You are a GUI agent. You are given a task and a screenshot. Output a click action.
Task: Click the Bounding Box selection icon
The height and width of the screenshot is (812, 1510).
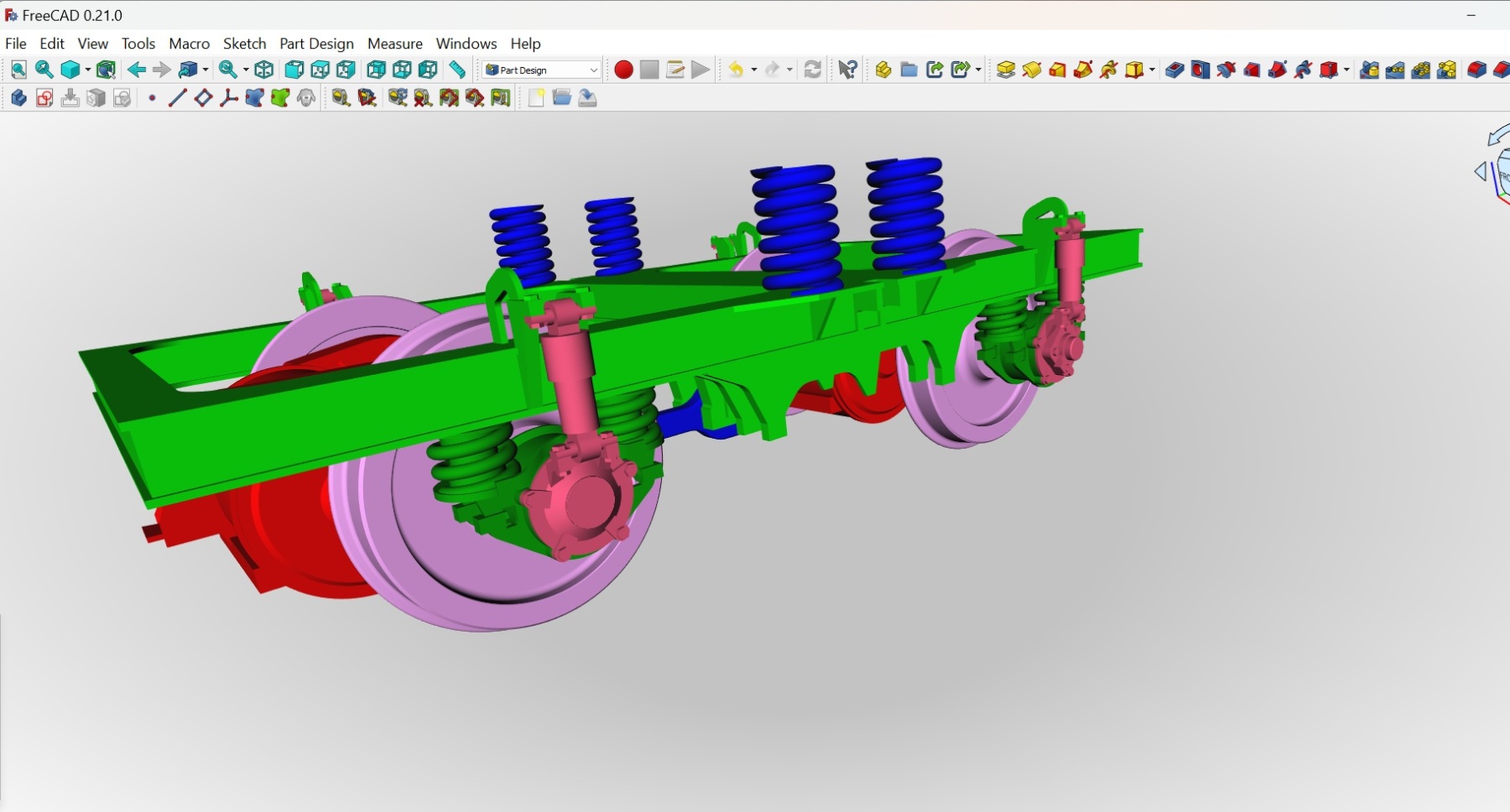106,70
